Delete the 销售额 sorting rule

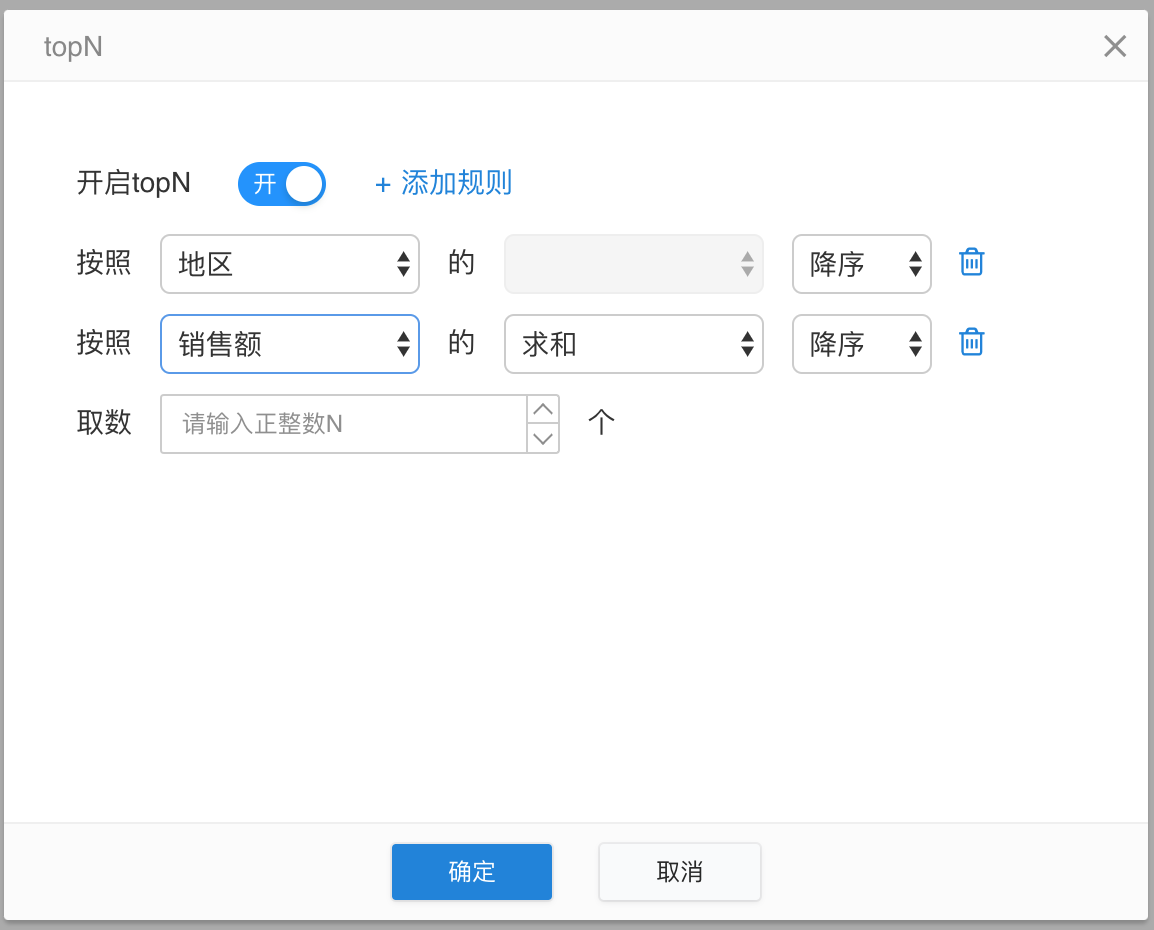(x=972, y=343)
